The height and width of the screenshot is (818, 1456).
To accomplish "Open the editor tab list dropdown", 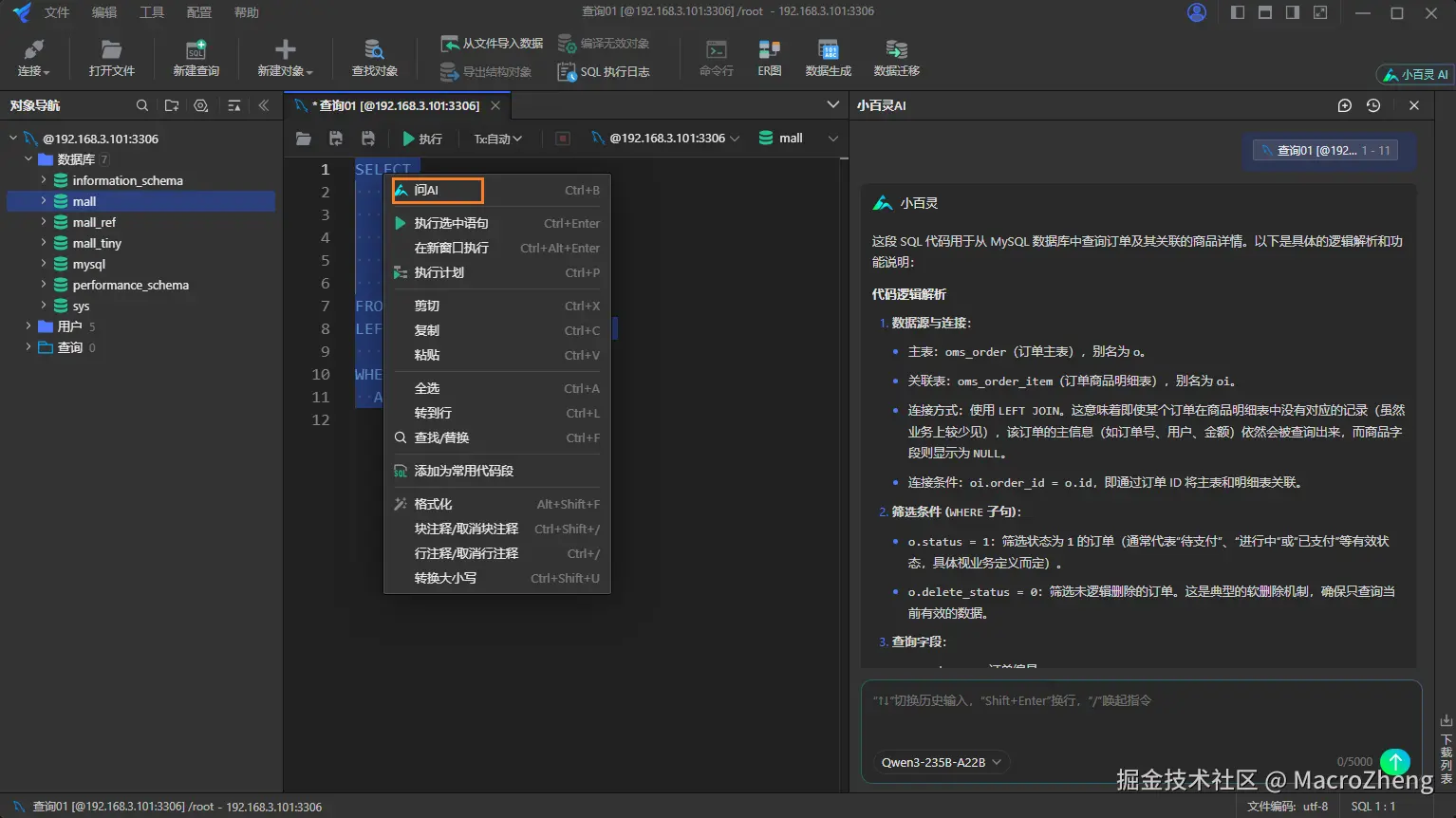I will coord(832,104).
